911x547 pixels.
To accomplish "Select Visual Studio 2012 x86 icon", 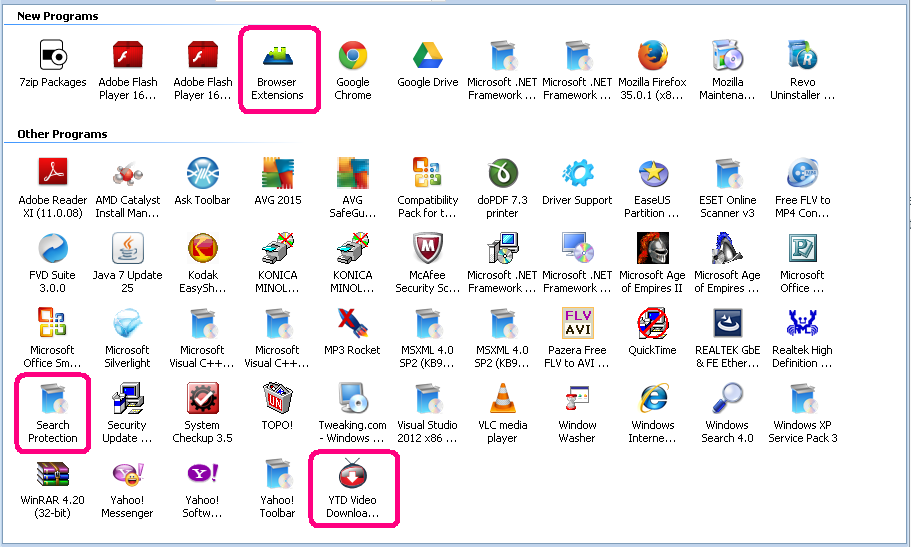I will (428, 398).
